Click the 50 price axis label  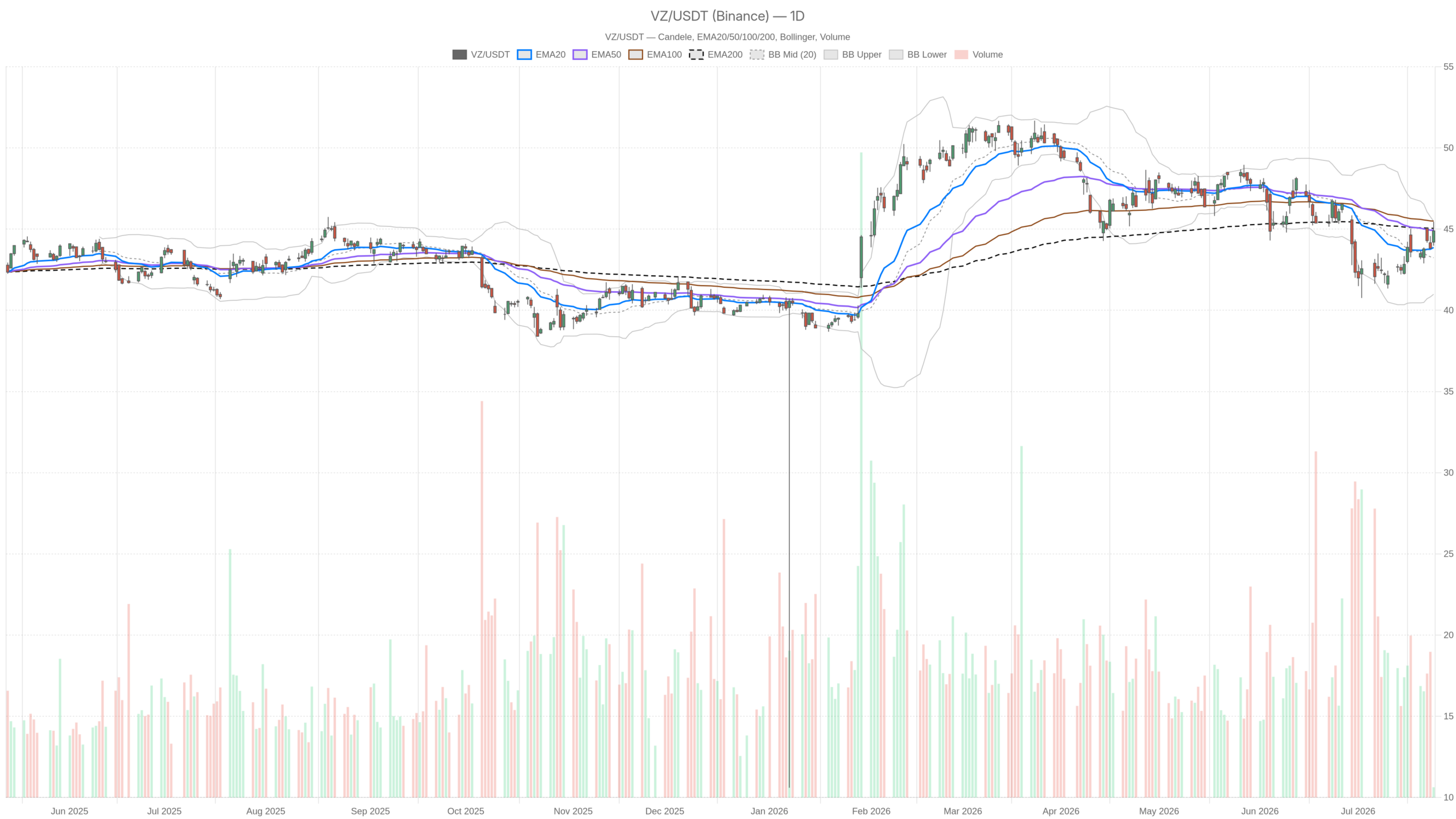(1448, 148)
